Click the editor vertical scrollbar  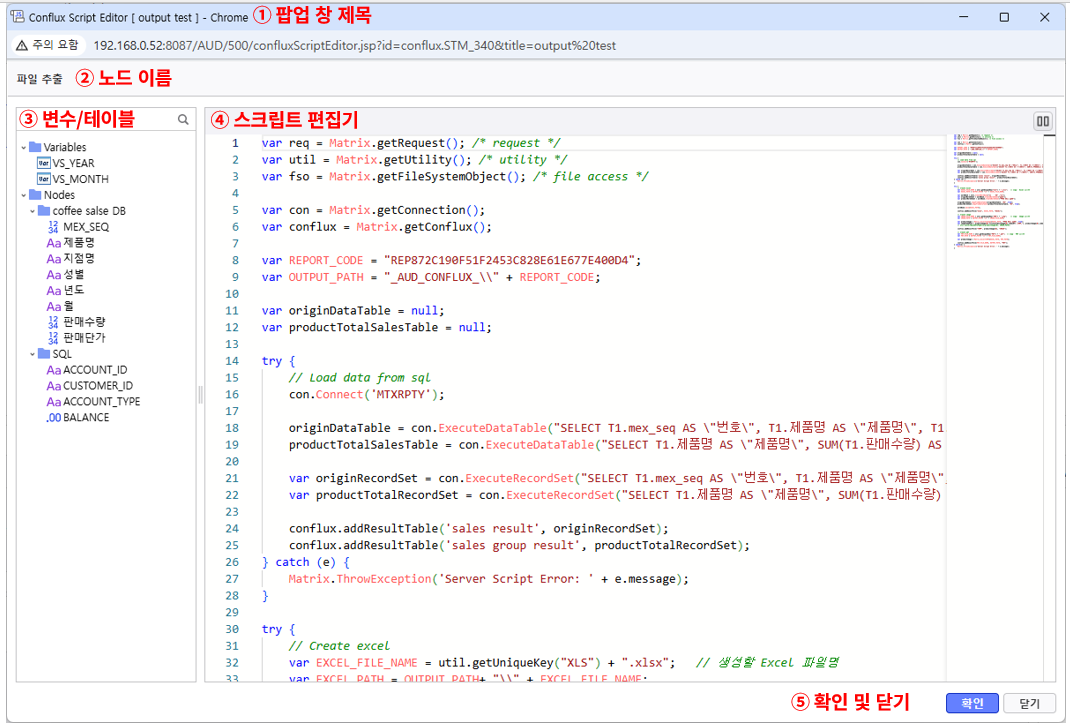click(x=1050, y=400)
